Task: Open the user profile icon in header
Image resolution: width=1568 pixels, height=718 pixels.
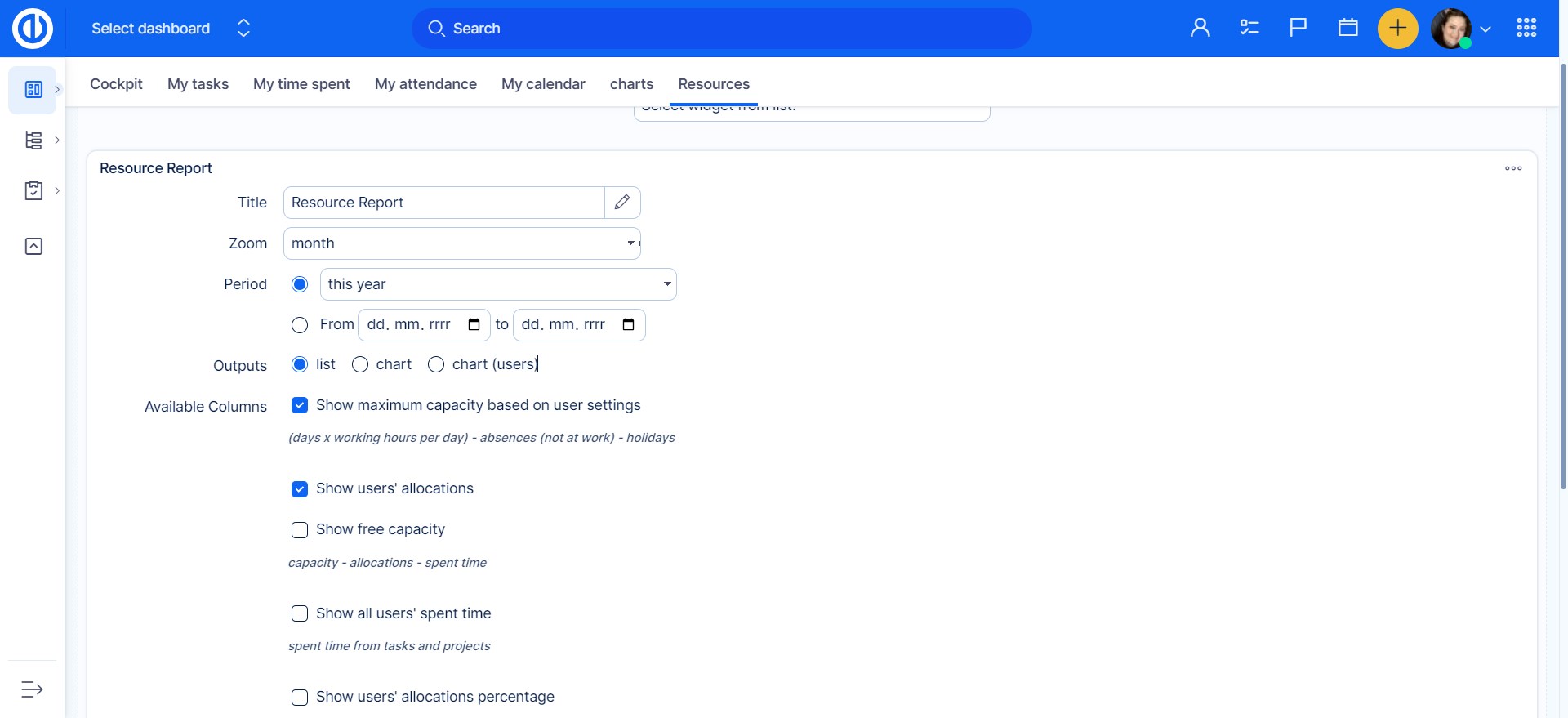Action: click(1200, 29)
